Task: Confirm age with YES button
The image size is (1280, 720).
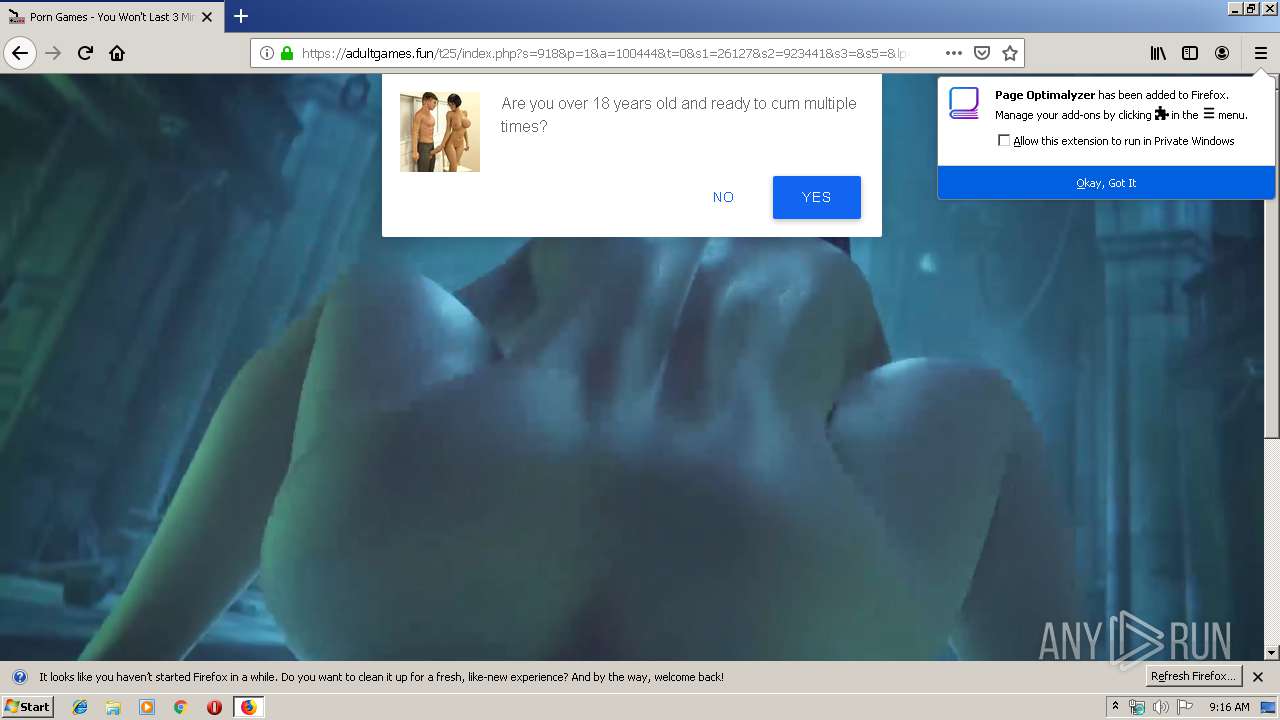Action: pos(817,197)
